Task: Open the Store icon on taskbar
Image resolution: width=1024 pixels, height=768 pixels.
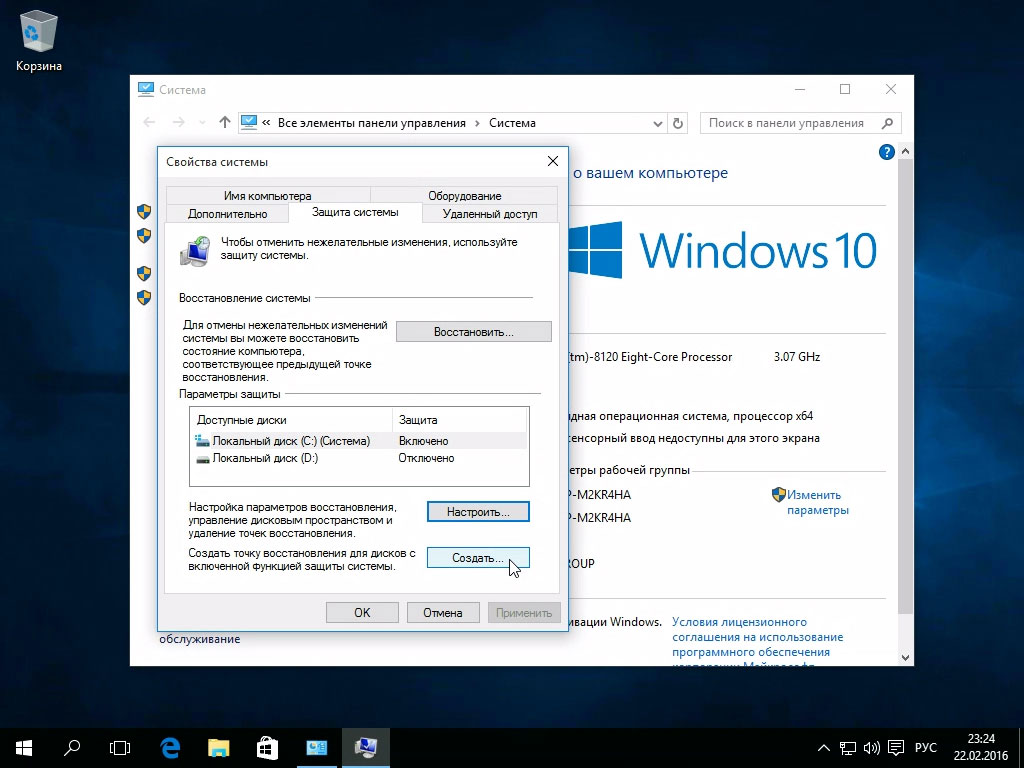Action: tap(268, 748)
